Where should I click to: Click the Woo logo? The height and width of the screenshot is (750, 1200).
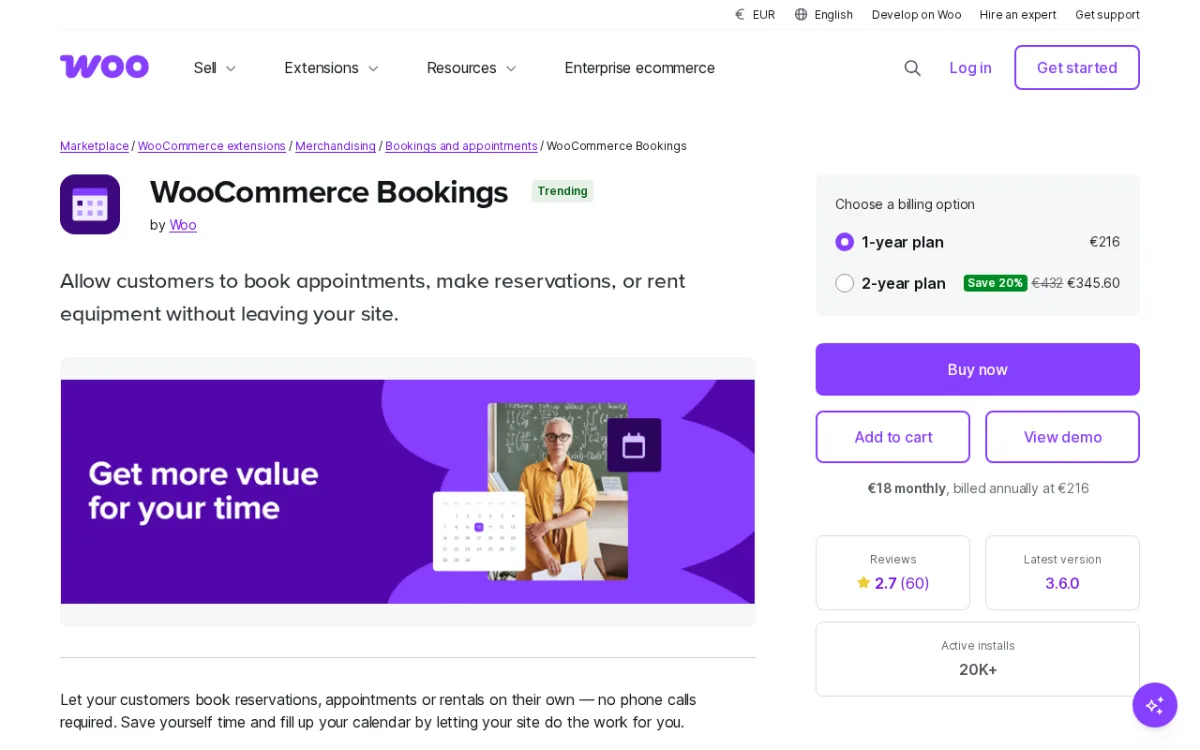pos(104,67)
